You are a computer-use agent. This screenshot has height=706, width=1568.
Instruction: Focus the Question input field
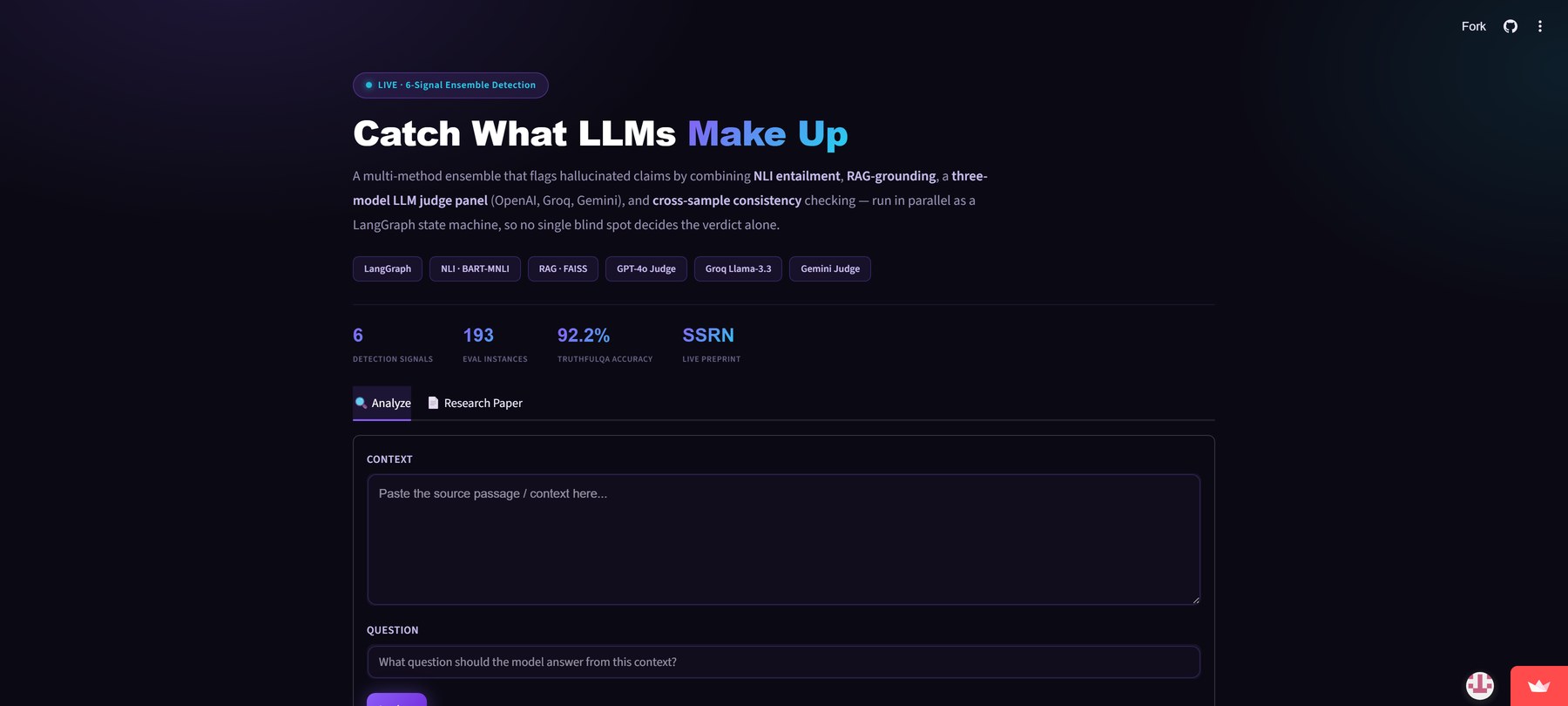[x=783, y=662]
